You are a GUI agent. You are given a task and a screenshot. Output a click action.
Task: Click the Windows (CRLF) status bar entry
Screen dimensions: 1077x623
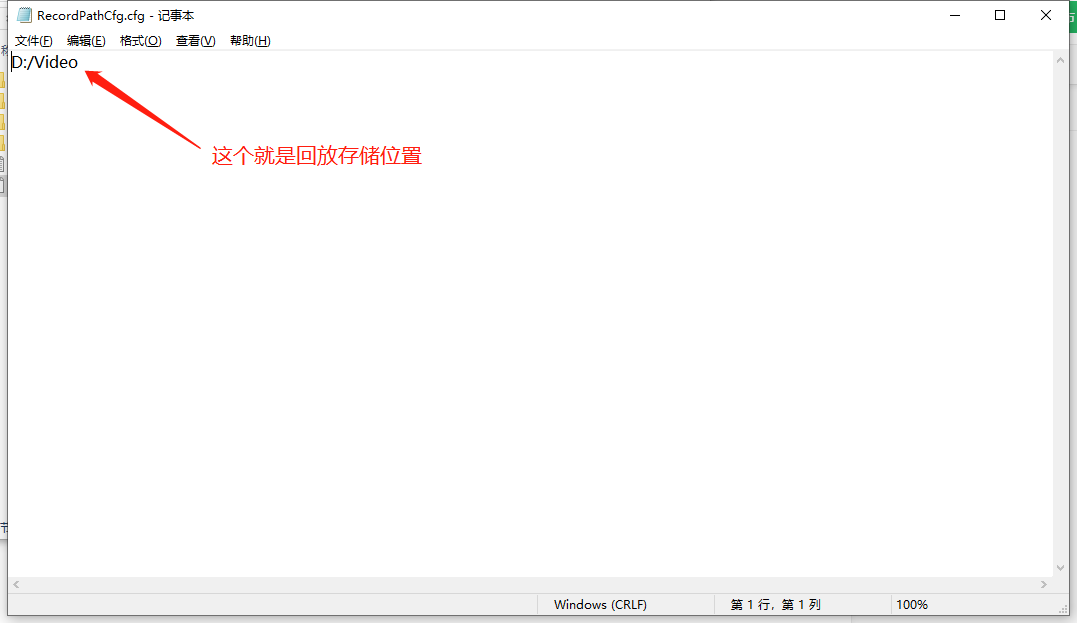click(x=600, y=604)
